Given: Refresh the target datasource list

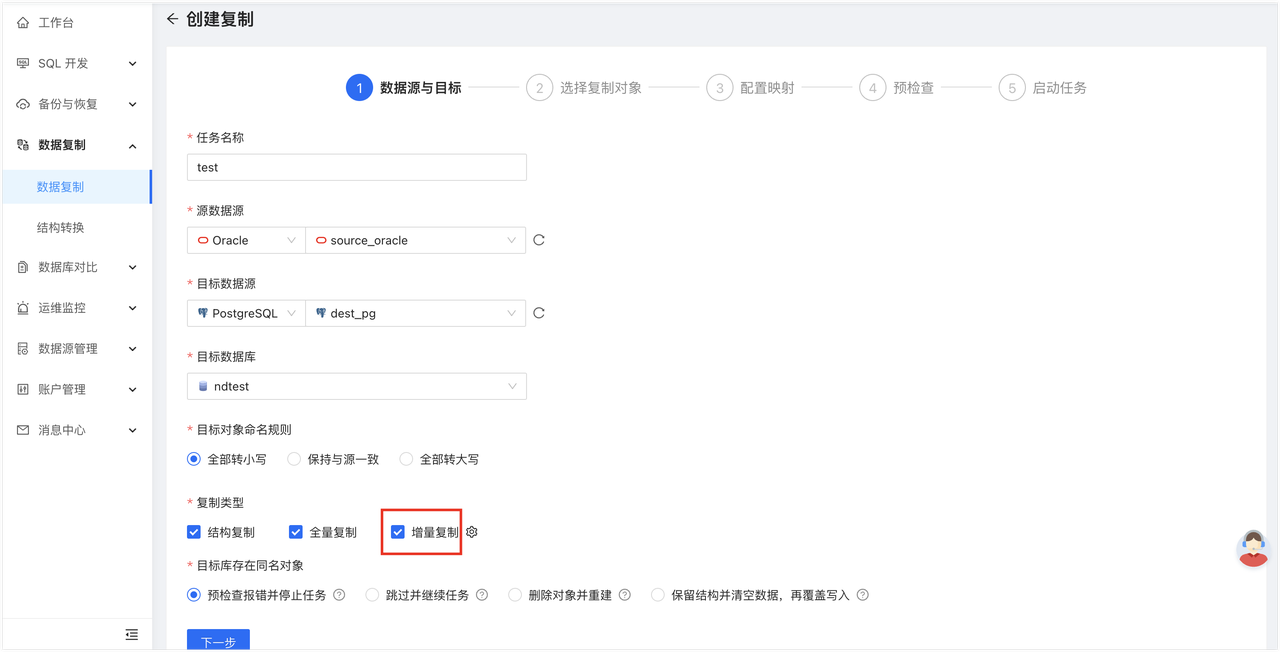Looking at the screenshot, I should (539, 313).
